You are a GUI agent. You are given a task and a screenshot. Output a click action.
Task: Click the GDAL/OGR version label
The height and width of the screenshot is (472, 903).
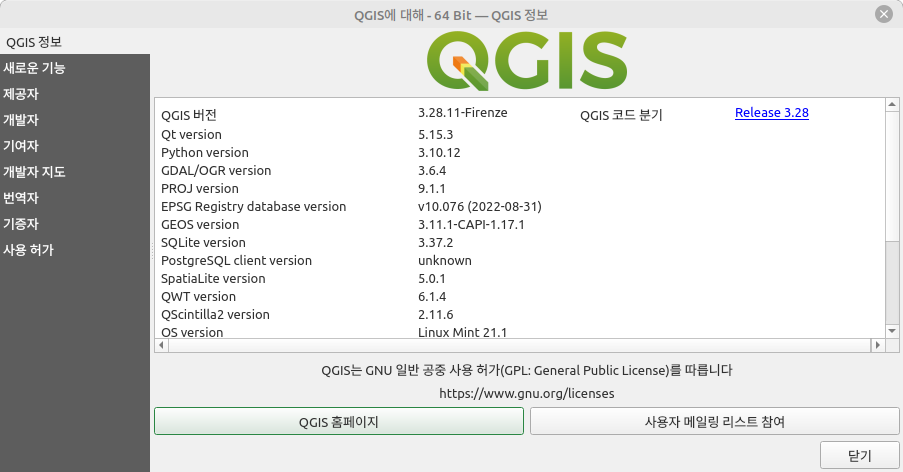[x=216, y=170]
